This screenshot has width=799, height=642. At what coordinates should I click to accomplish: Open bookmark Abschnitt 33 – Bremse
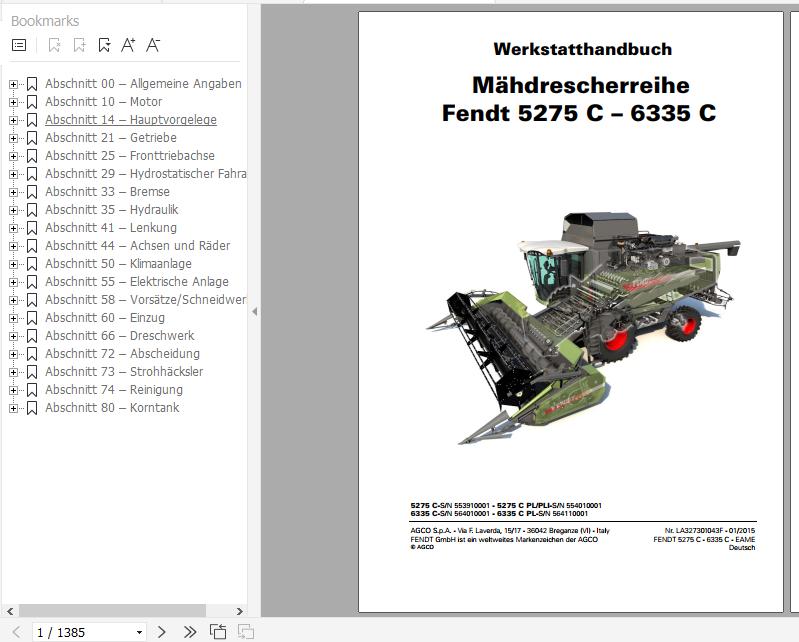coord(108,192)
